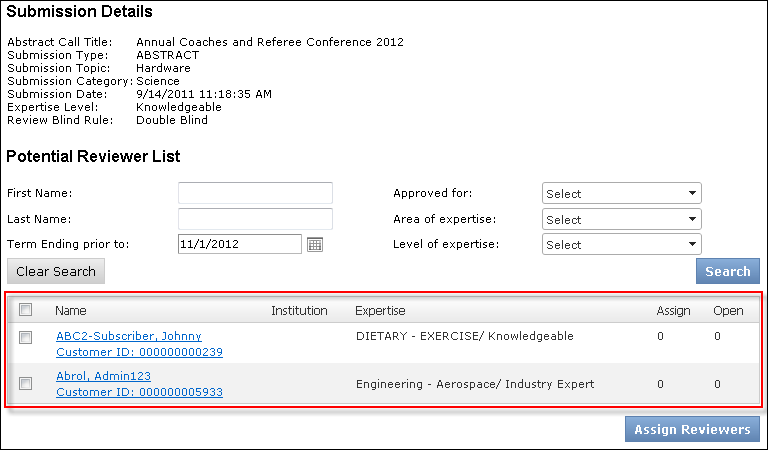Click the Assign column header

click(x=673, y=311)
